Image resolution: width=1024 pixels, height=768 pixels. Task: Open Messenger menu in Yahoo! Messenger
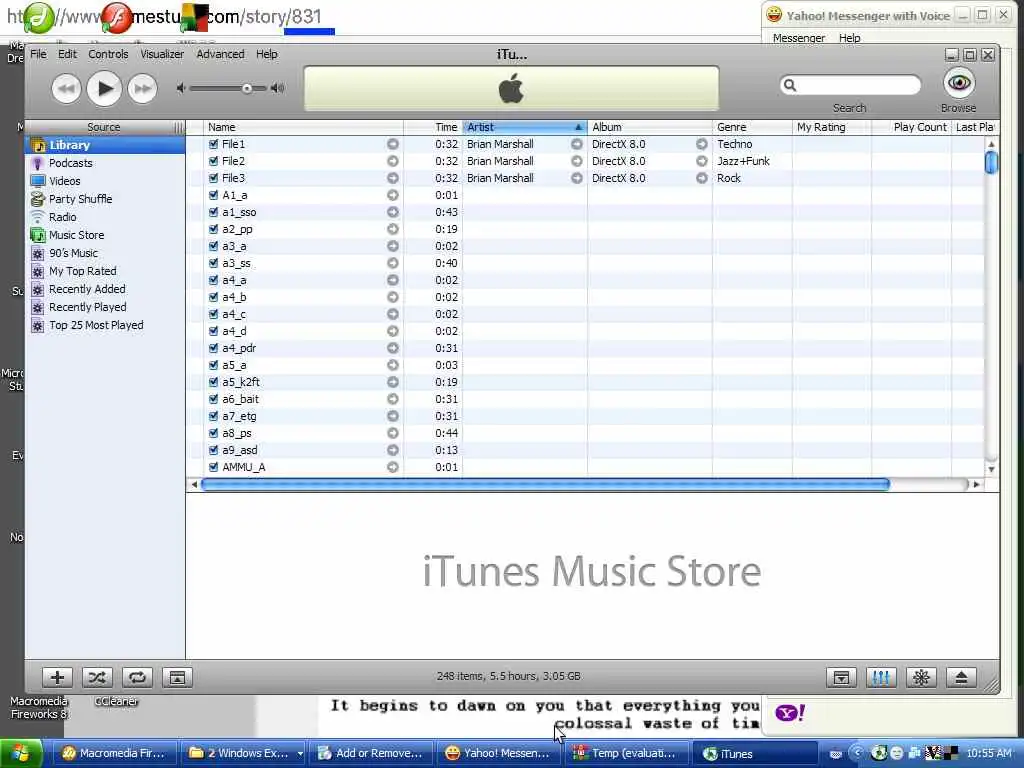(x=799, y=38)
